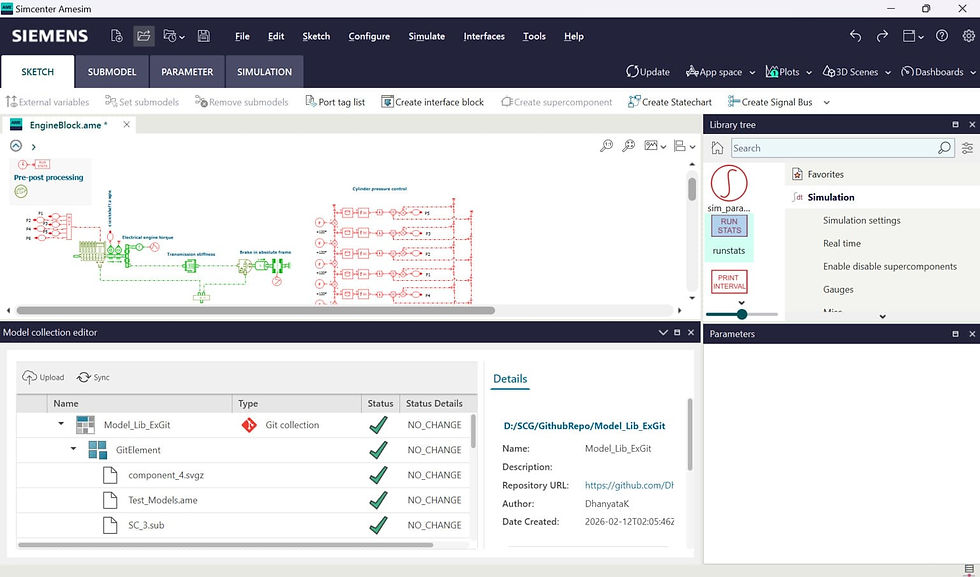Select the PRINT INTERVAL component
This screenshot has width=980, height=577.
[x=729, y=282]
